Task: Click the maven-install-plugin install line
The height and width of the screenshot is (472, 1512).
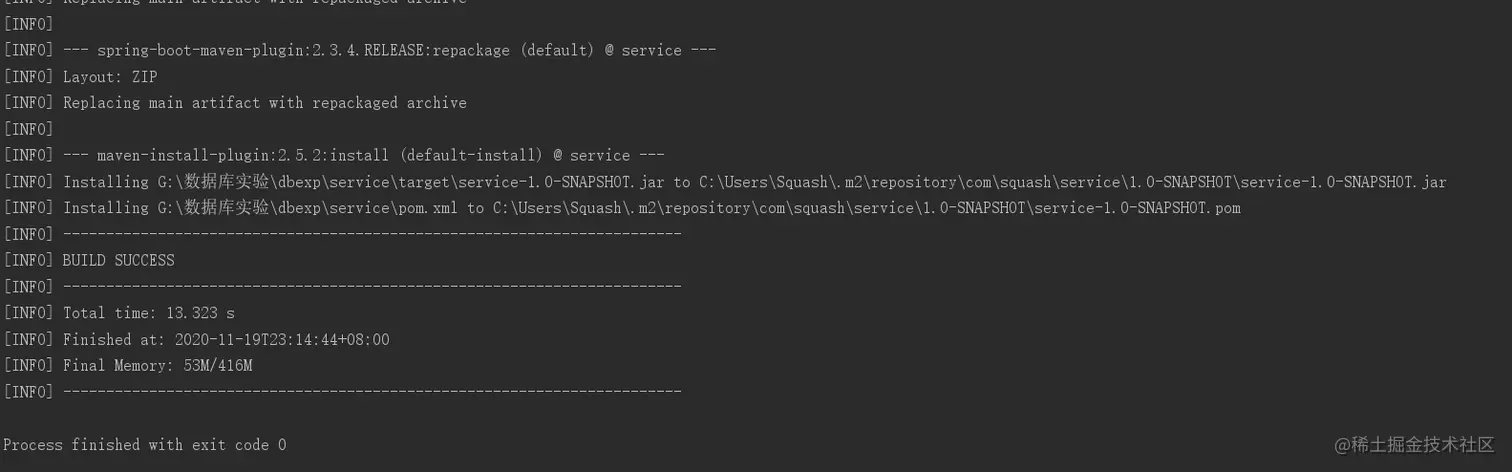Action: coord(362,155)
